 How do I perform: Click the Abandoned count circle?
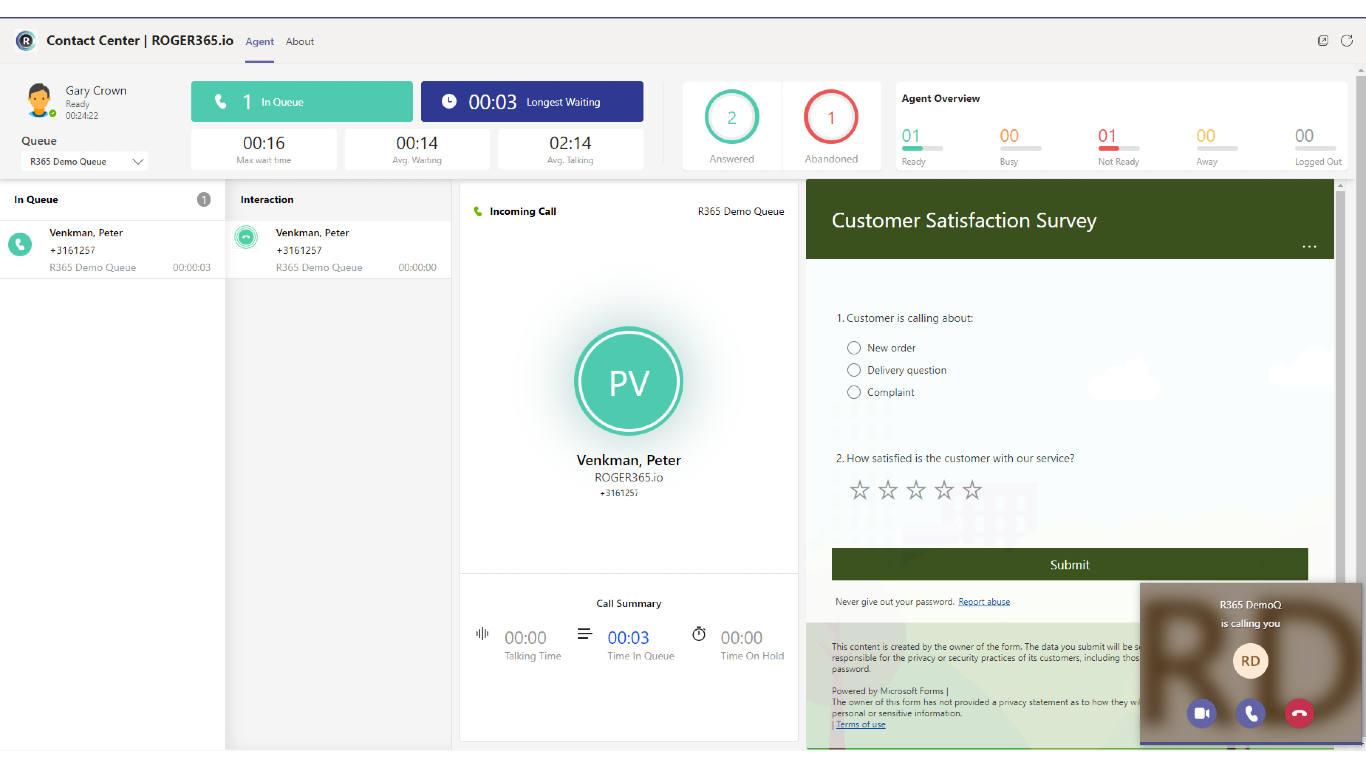[x=831, y=117]
